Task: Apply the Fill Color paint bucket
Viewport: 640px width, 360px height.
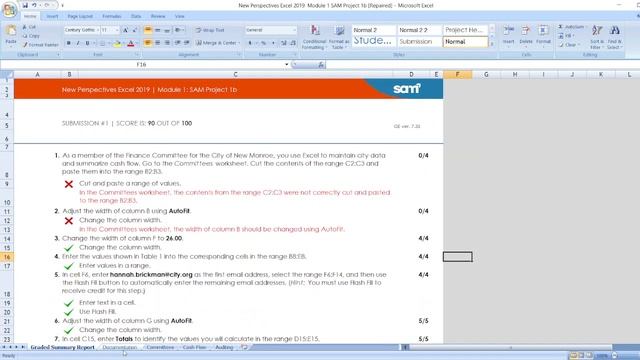Action: point(117,43)
